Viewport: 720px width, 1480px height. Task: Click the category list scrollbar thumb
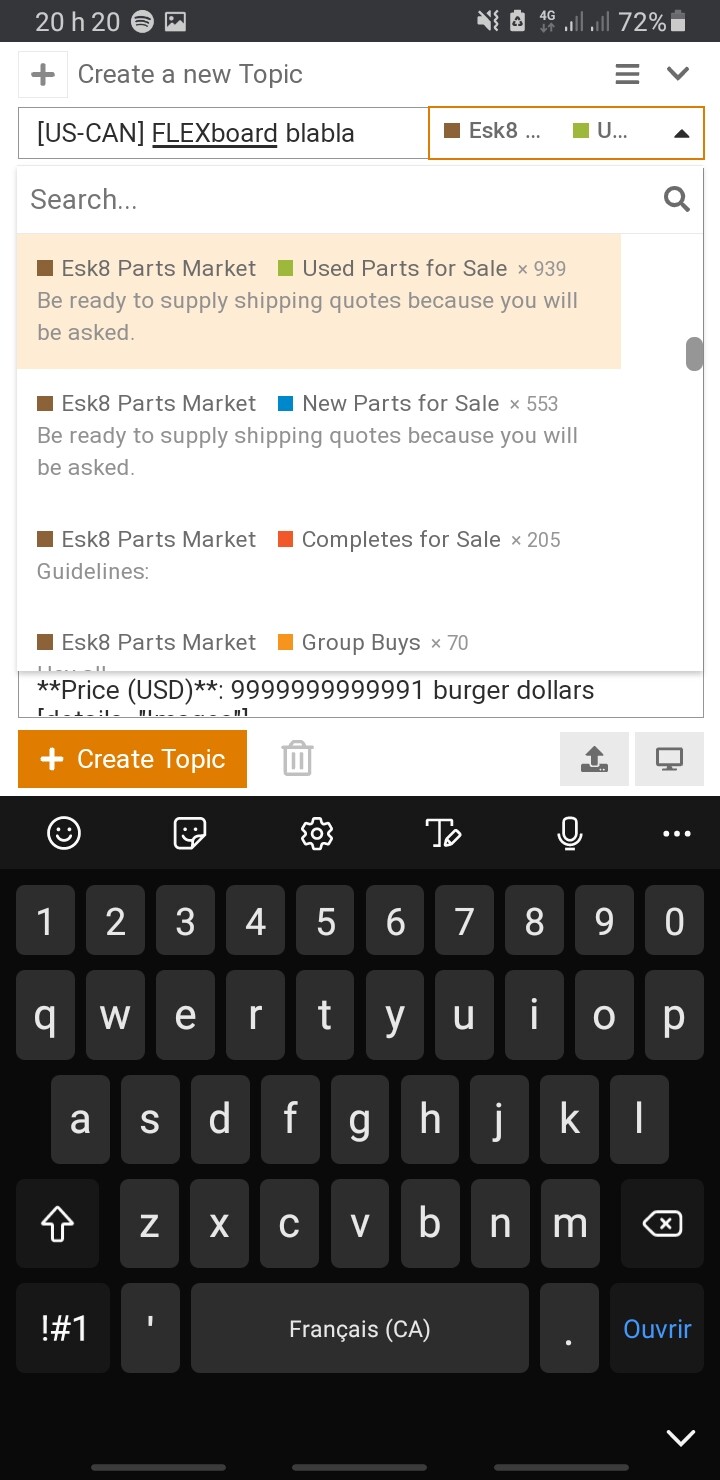694,354
